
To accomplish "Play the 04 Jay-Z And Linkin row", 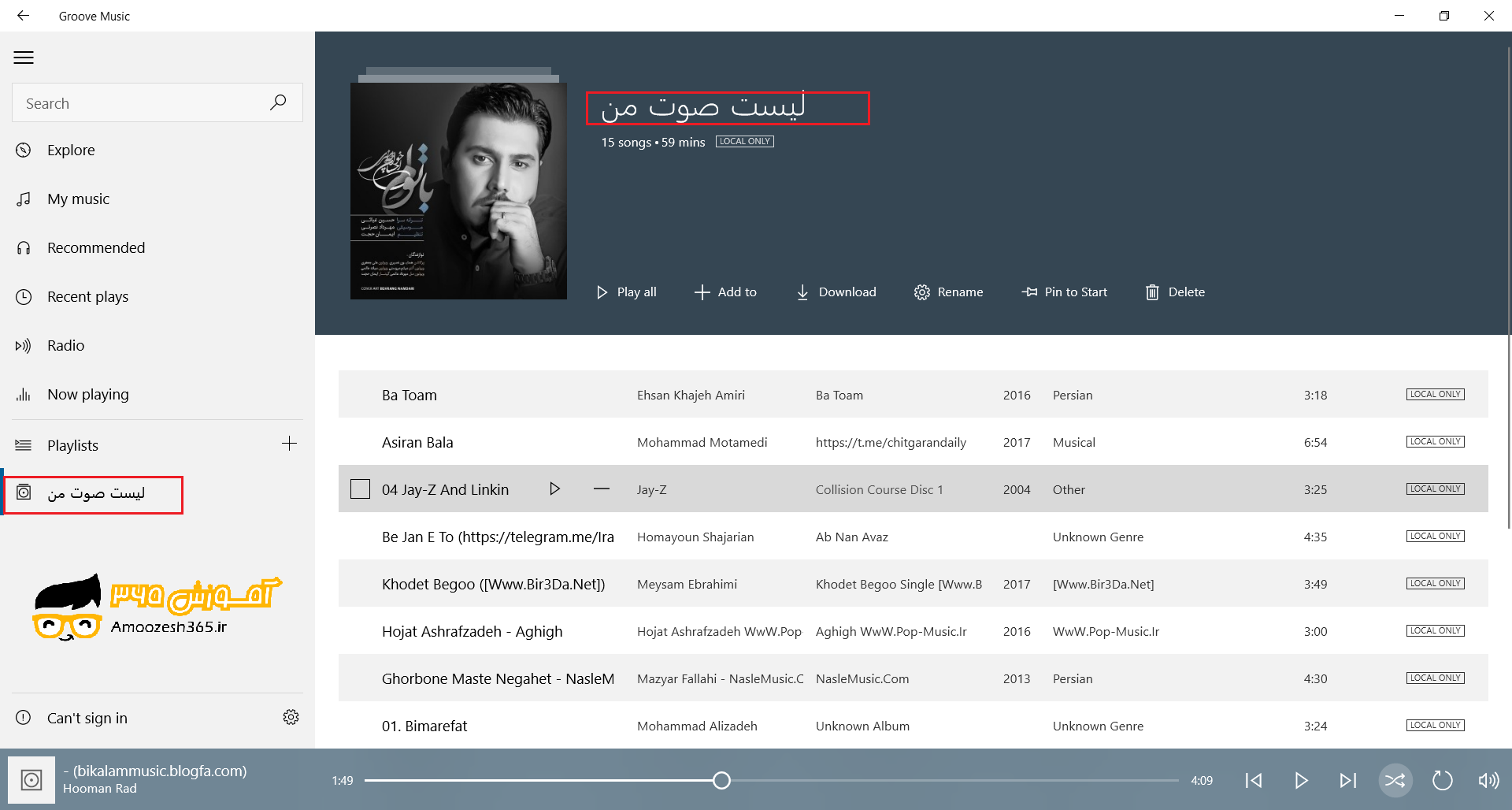I will click(554, 489).
